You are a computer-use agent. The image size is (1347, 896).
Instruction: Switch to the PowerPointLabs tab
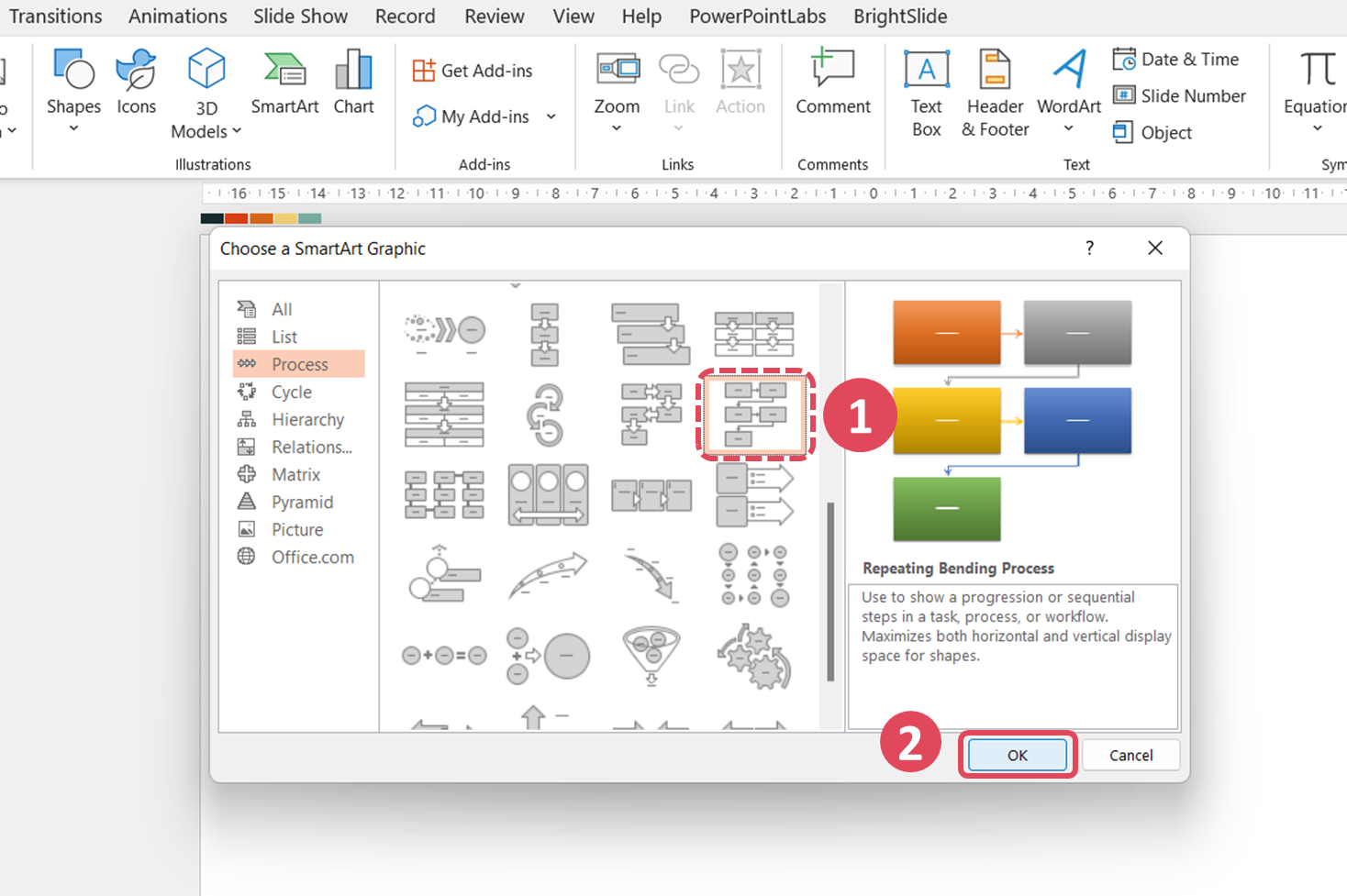point(758,17)
